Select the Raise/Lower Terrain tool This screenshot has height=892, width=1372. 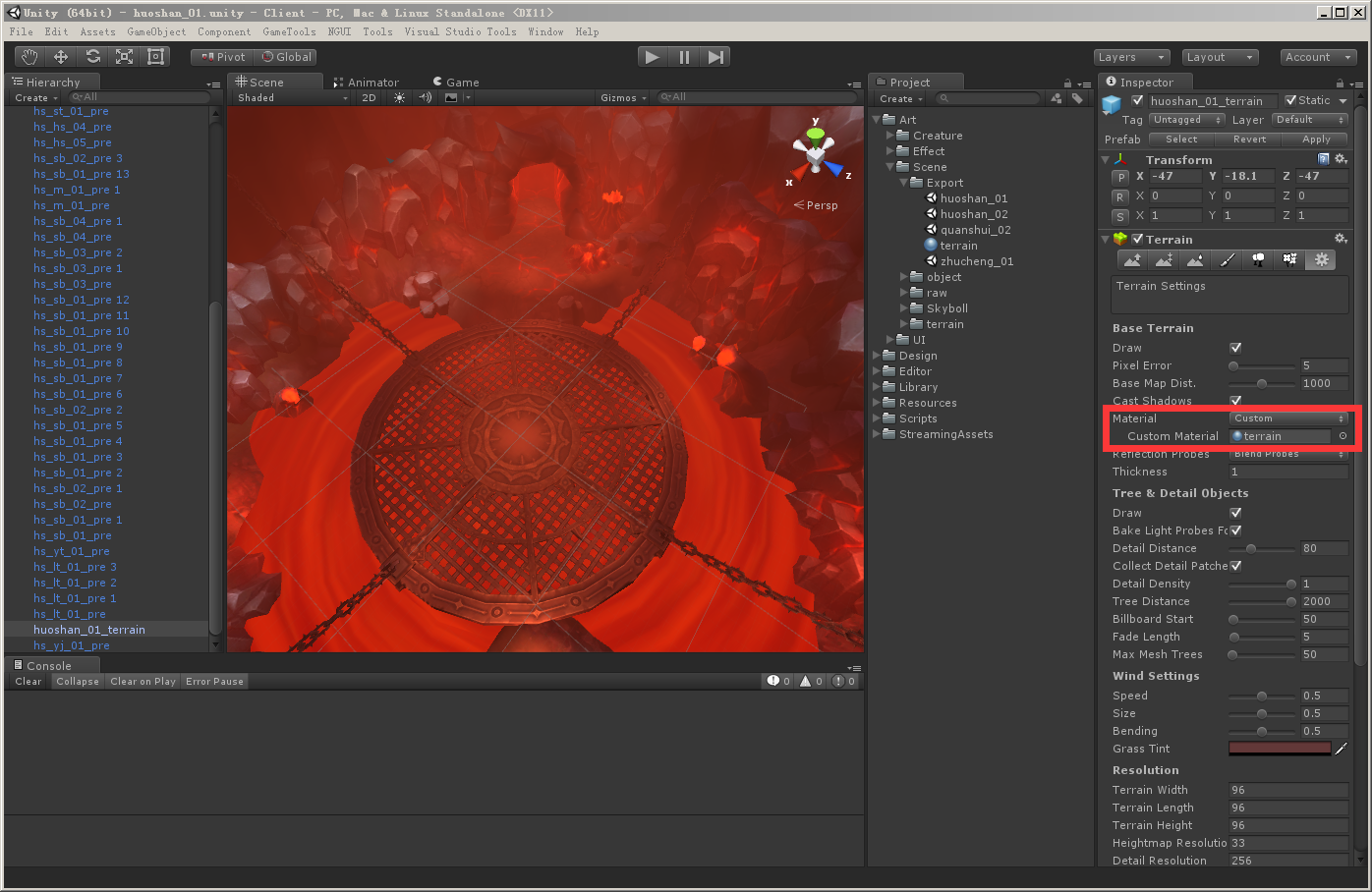(x=1132, y=259)
